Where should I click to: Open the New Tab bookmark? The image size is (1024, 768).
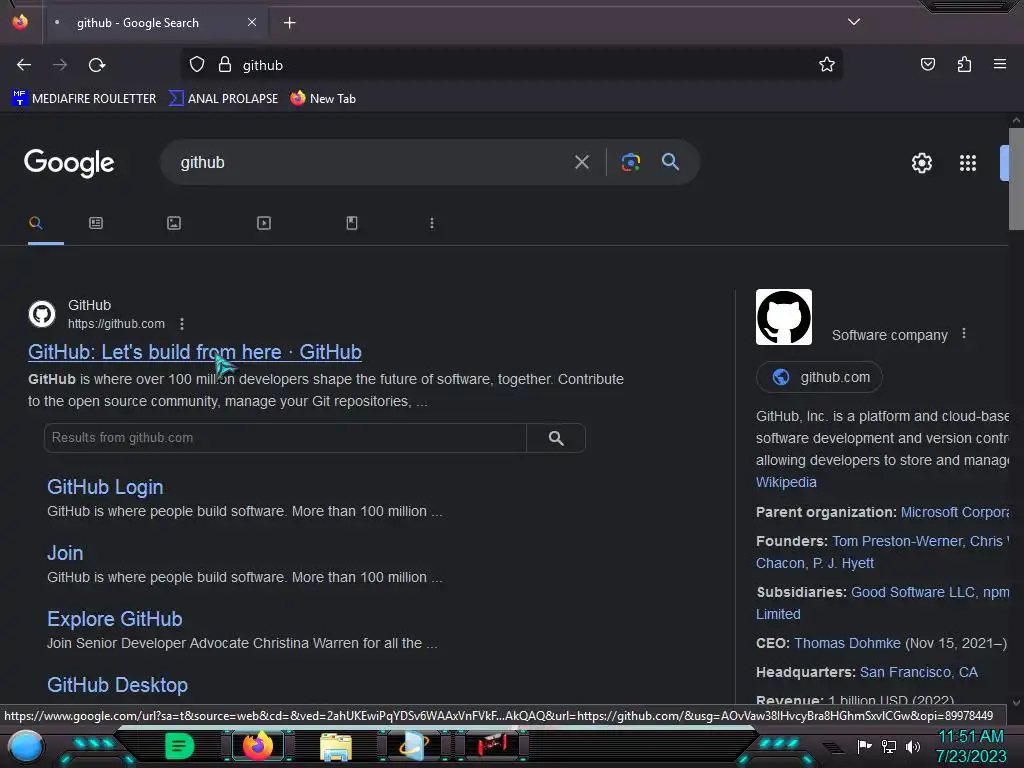pyautogui.click(x=323, y=99)
